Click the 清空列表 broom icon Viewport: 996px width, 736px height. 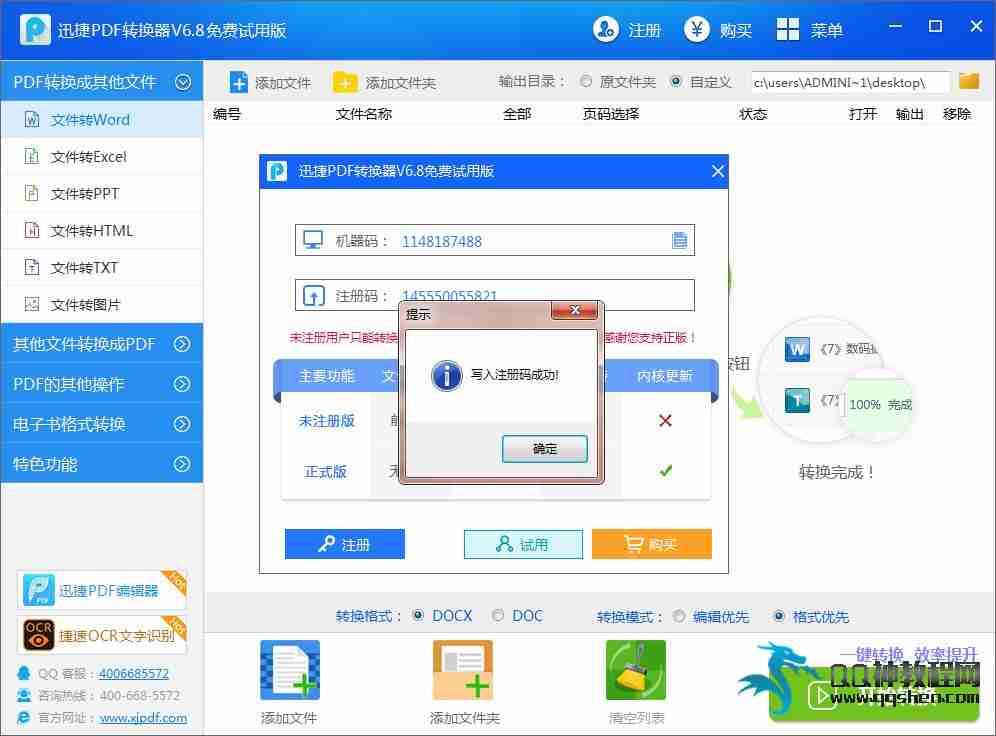[x=636, y=670]
